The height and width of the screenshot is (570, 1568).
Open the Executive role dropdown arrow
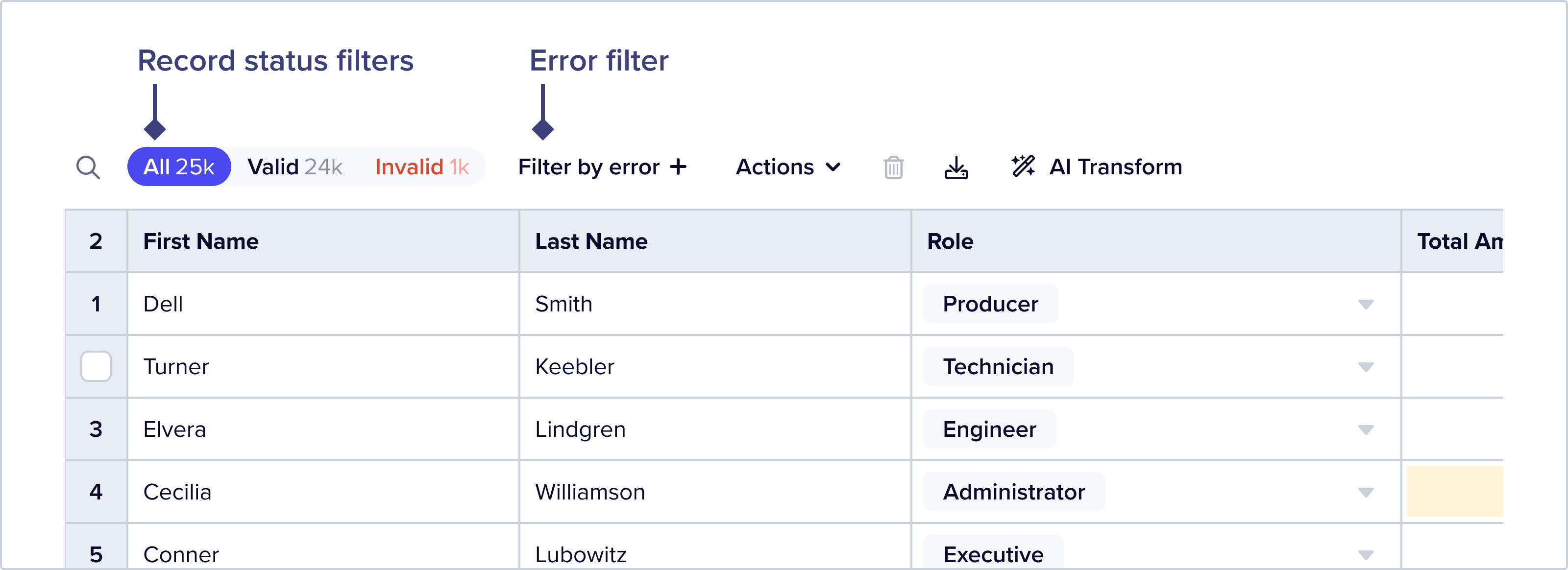point(1365,554)
